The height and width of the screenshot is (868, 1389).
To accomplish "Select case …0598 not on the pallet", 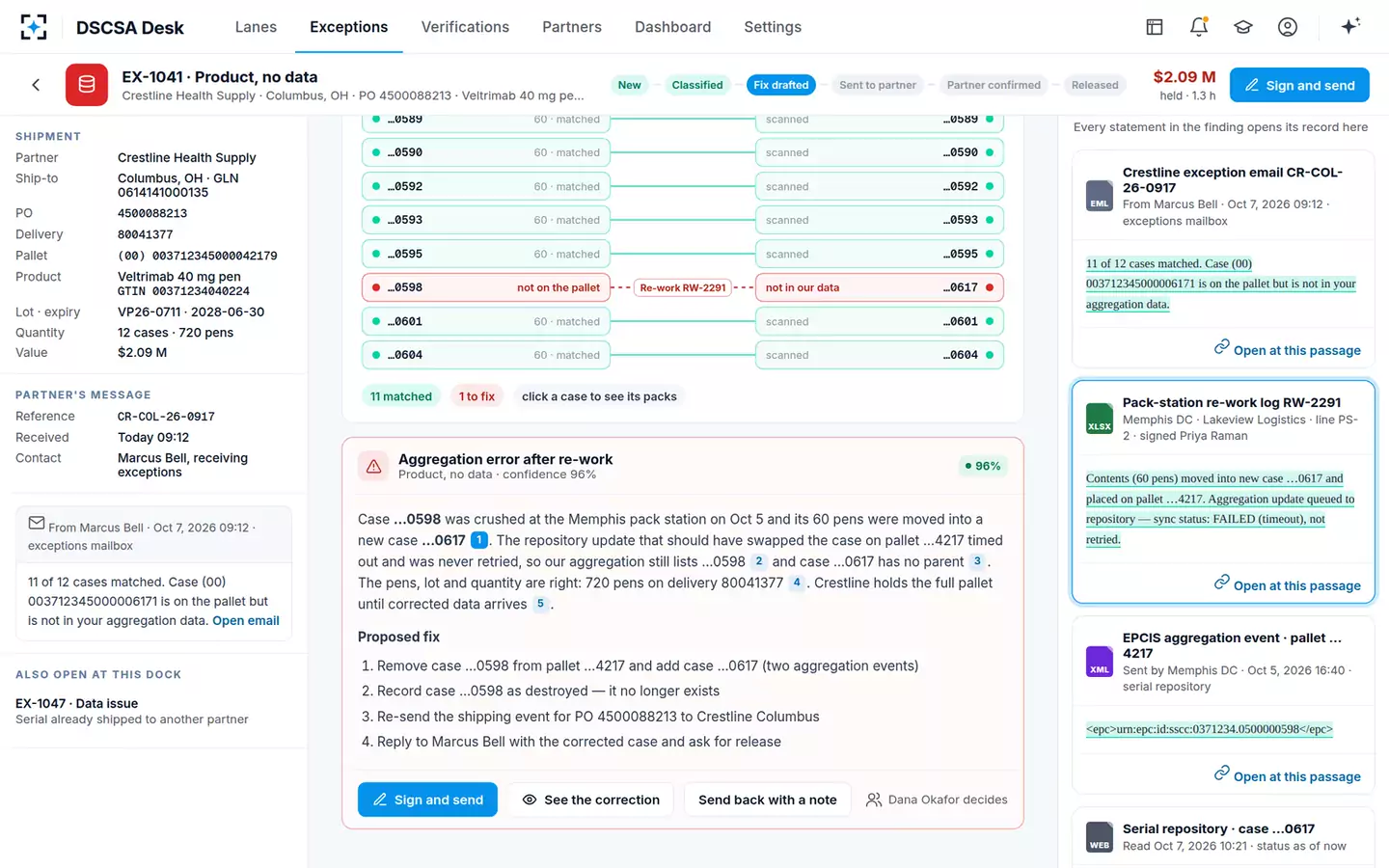I will click(x=486, y=287).
